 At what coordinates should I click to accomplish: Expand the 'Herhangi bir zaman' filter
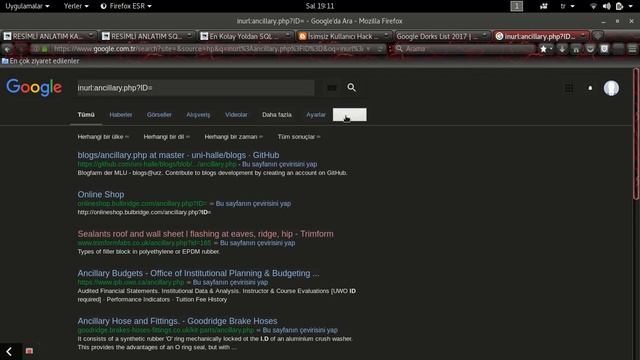233,137
